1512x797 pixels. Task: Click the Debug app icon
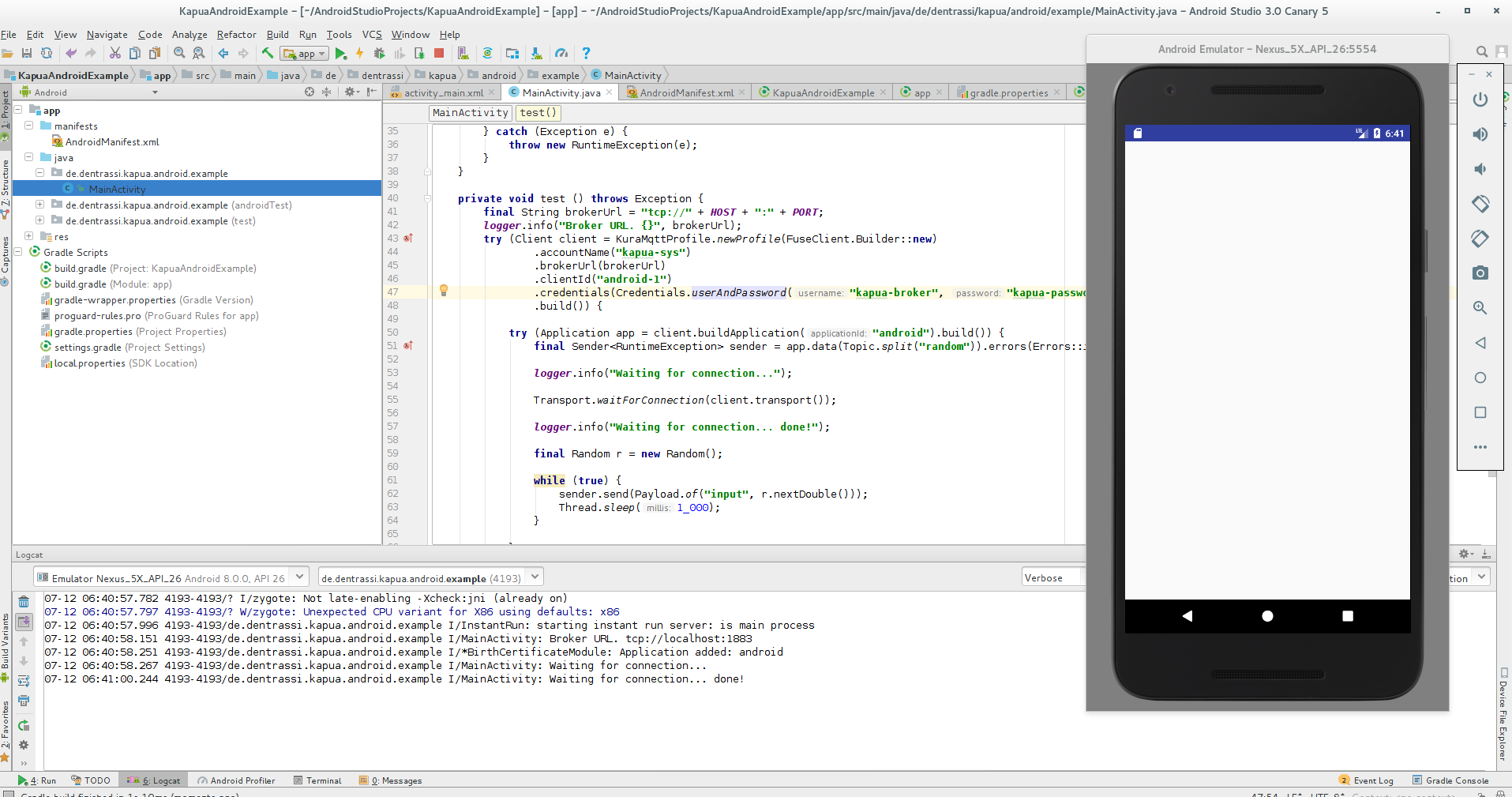pos(379,53)
